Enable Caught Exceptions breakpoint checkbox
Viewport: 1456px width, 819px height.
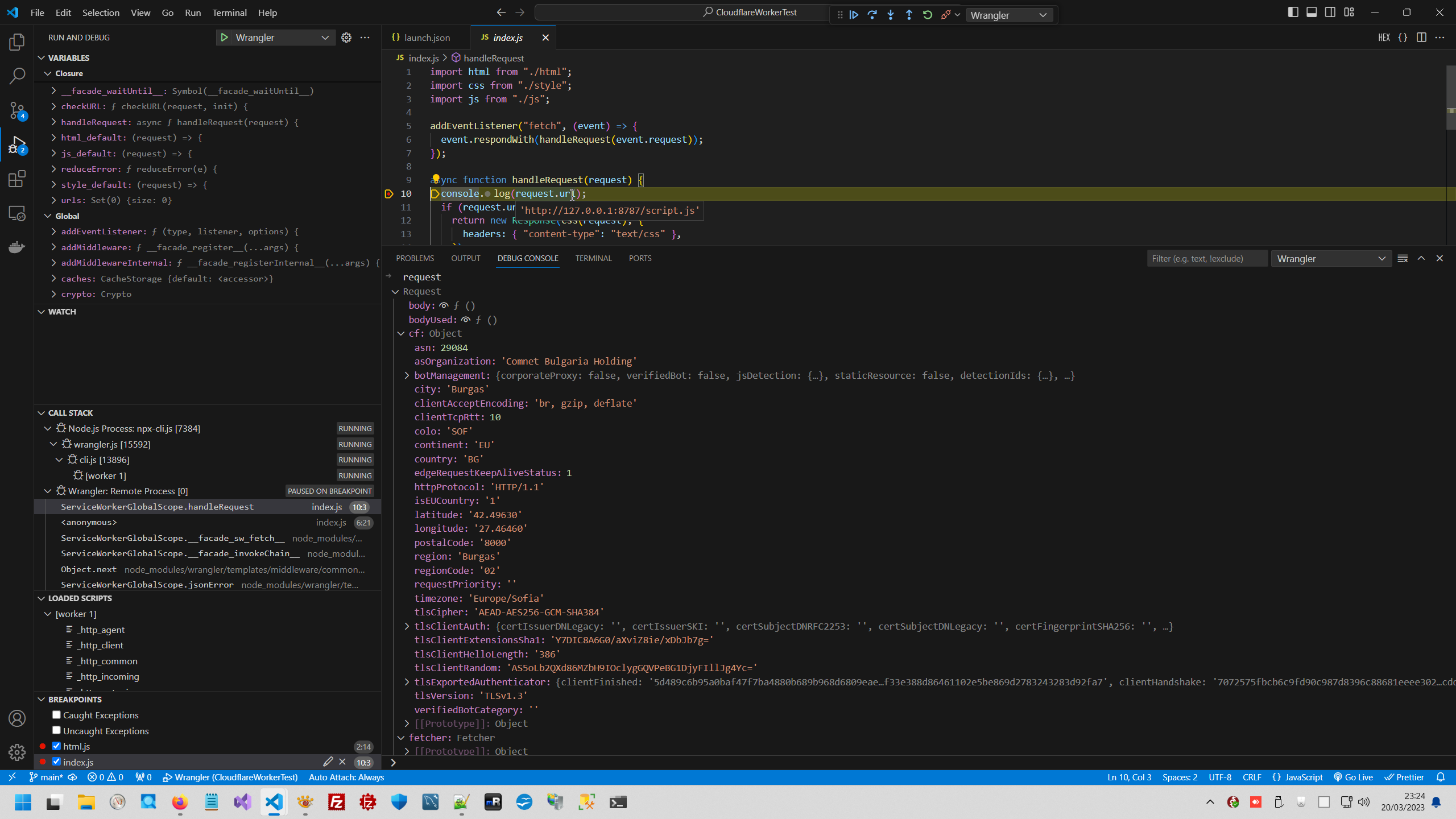56,715
